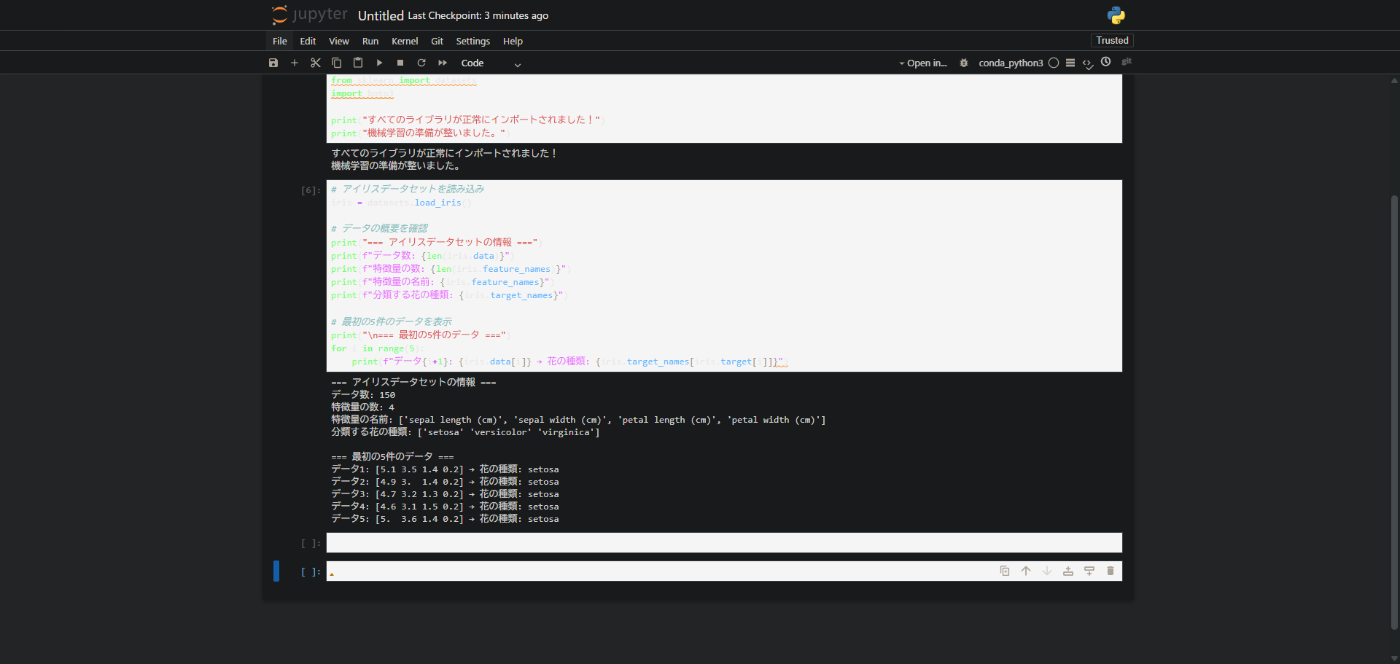The width and height of the screenshot is (1400, 664).
Task: Click the 'データ5' output row
Action: 445,519
